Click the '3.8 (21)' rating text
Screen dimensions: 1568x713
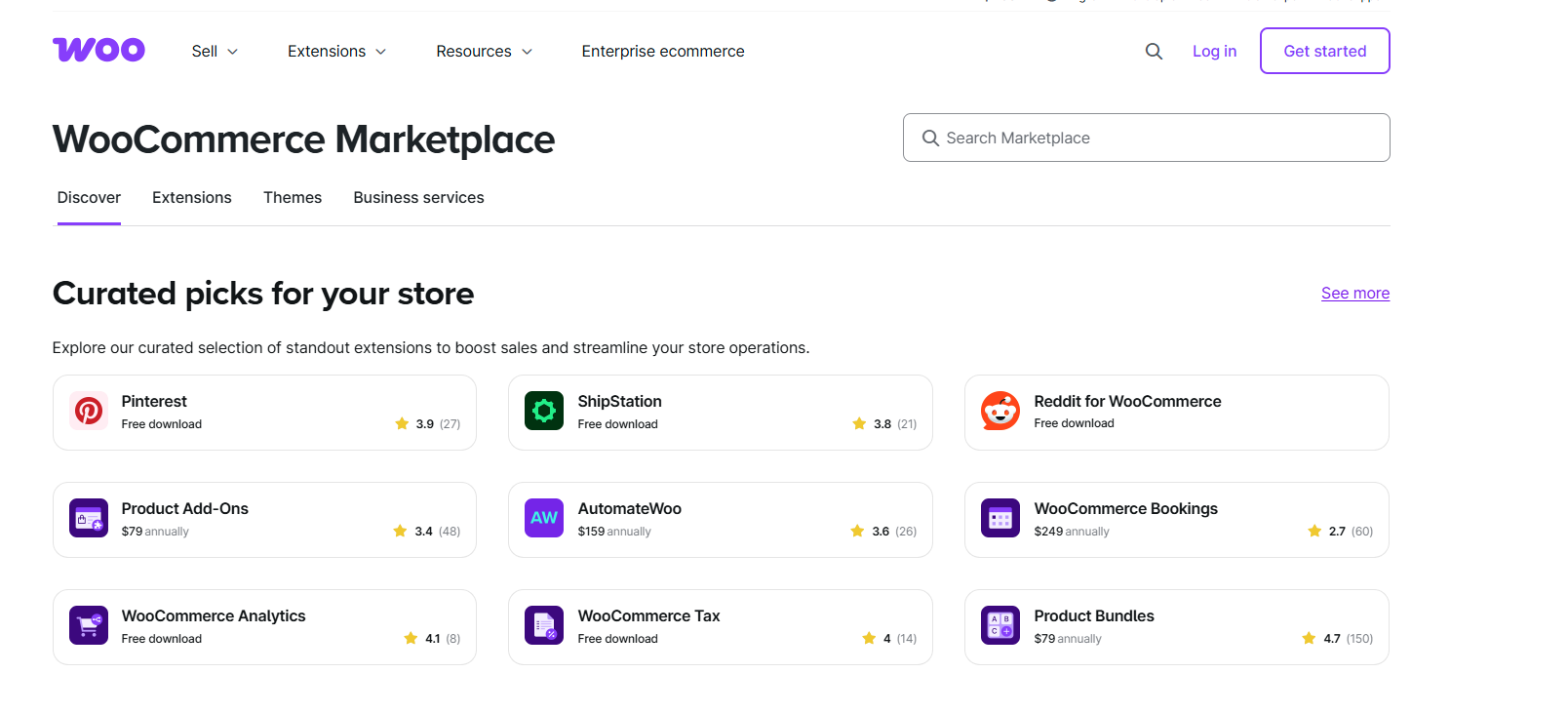pos(895,424)
